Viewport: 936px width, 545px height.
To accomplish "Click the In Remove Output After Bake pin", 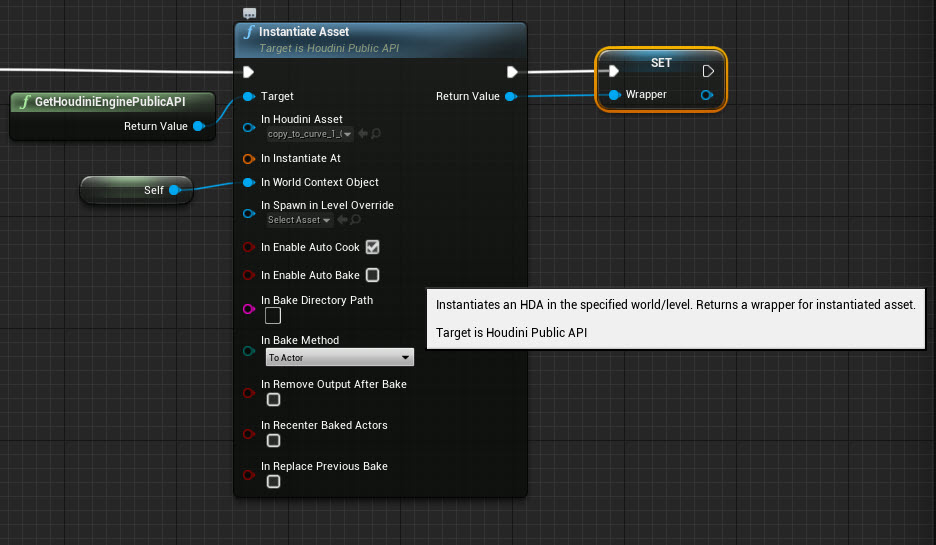I will click(x=248, y=393).
